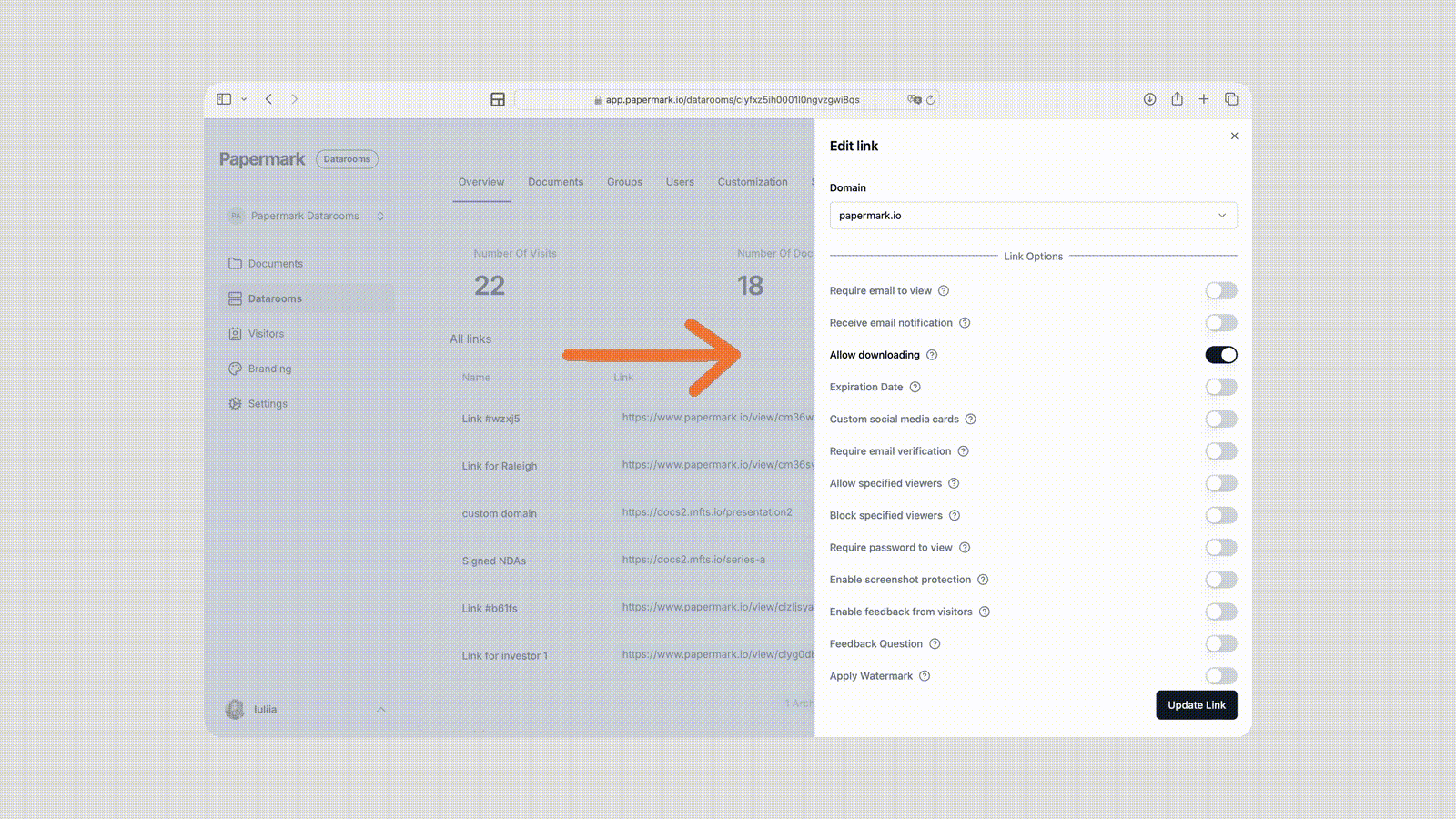Screen dimensions: 1456x819
Task: Switch to the Documents tab
Action: click(555, 182)
